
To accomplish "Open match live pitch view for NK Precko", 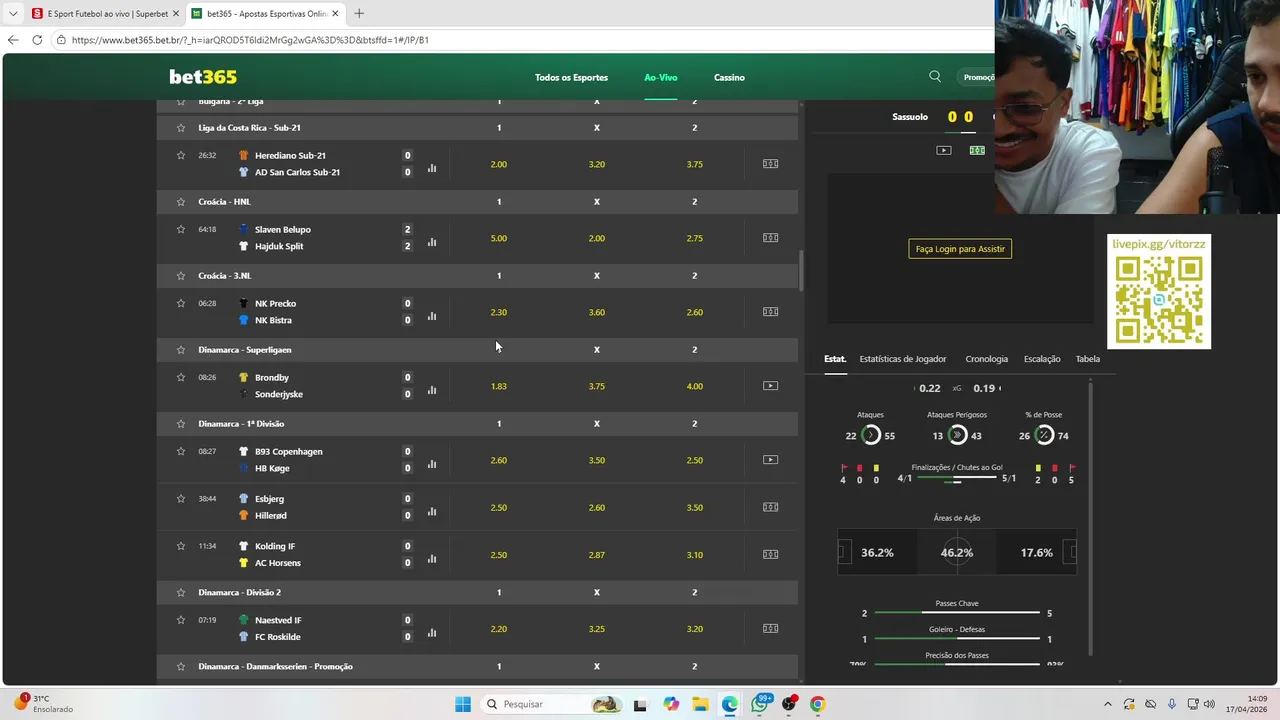I will coord(770,312).
